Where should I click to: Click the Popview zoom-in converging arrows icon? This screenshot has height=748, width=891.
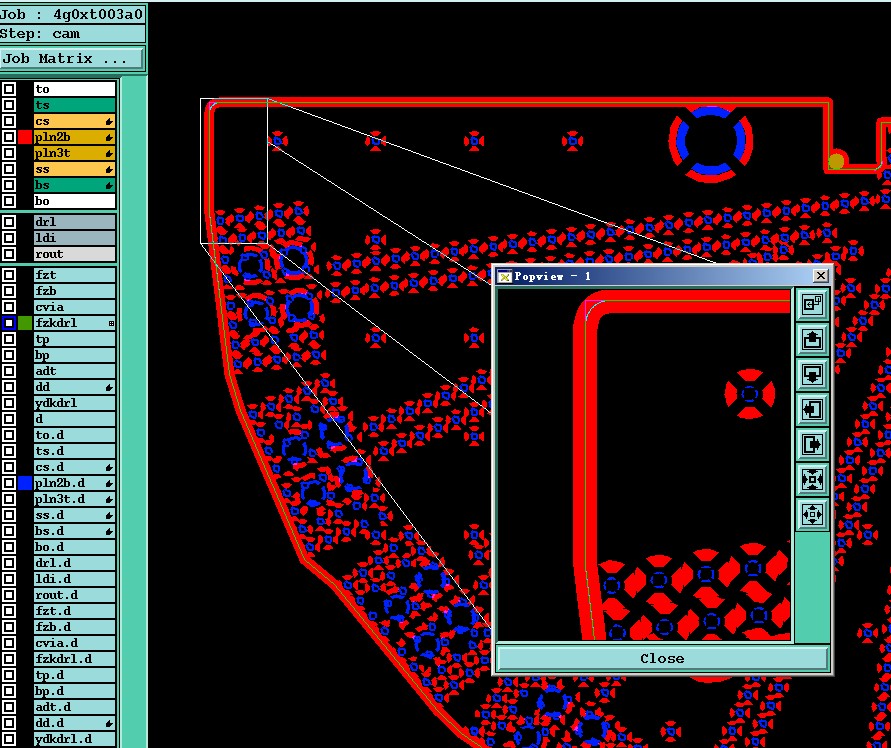[x=812, y=479]
